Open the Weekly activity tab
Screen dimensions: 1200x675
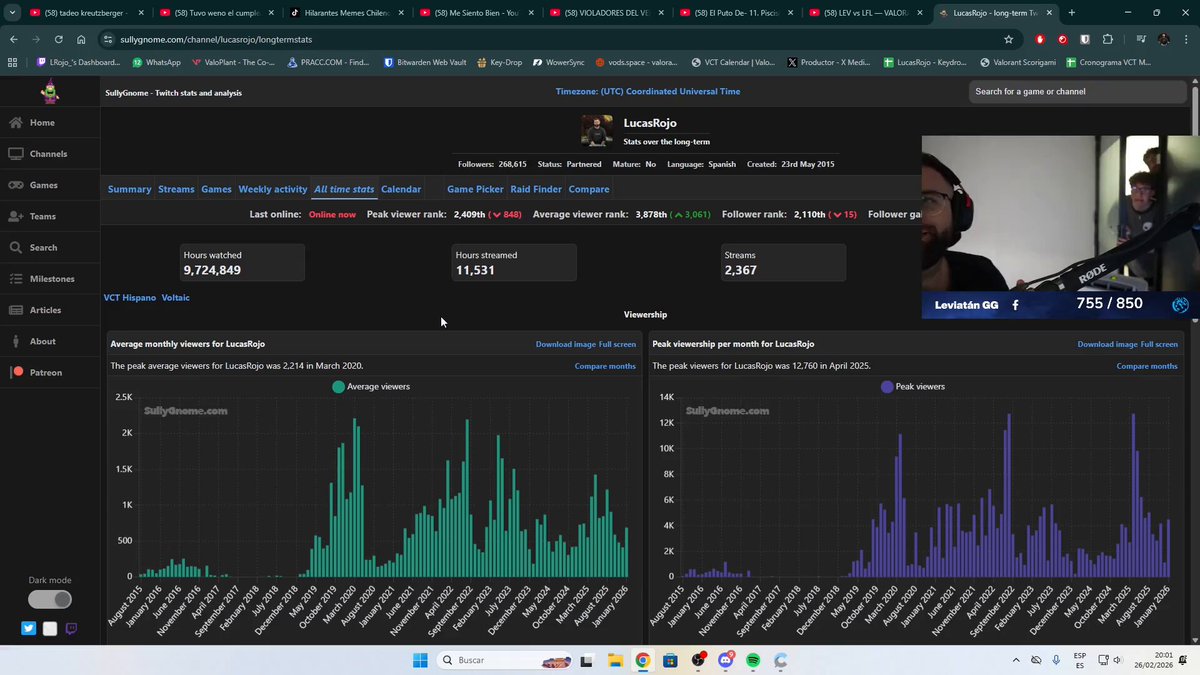272,189
